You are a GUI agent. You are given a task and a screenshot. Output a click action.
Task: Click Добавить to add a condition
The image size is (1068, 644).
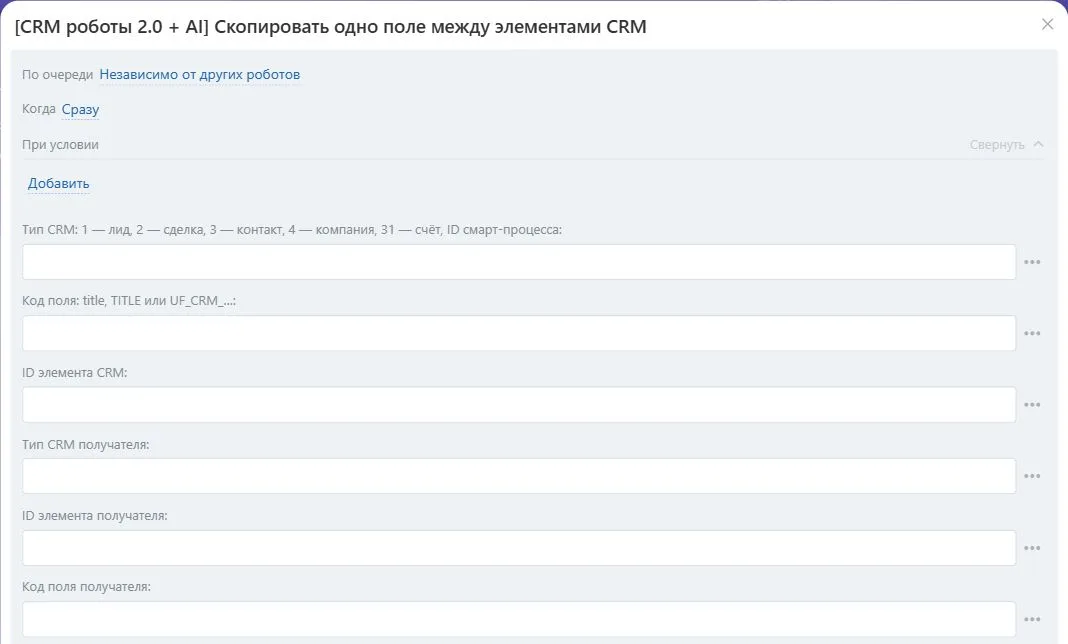pos(59,183)
